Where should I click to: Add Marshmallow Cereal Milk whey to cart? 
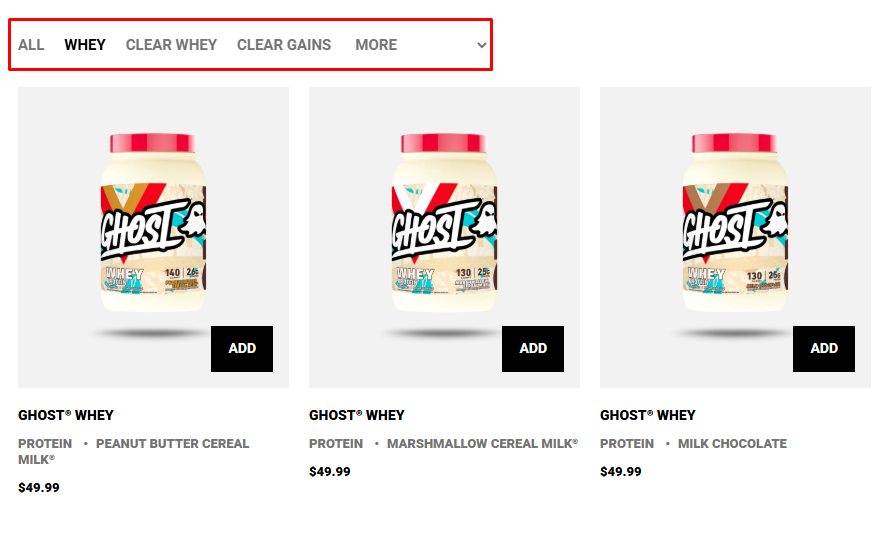[533, 349]
